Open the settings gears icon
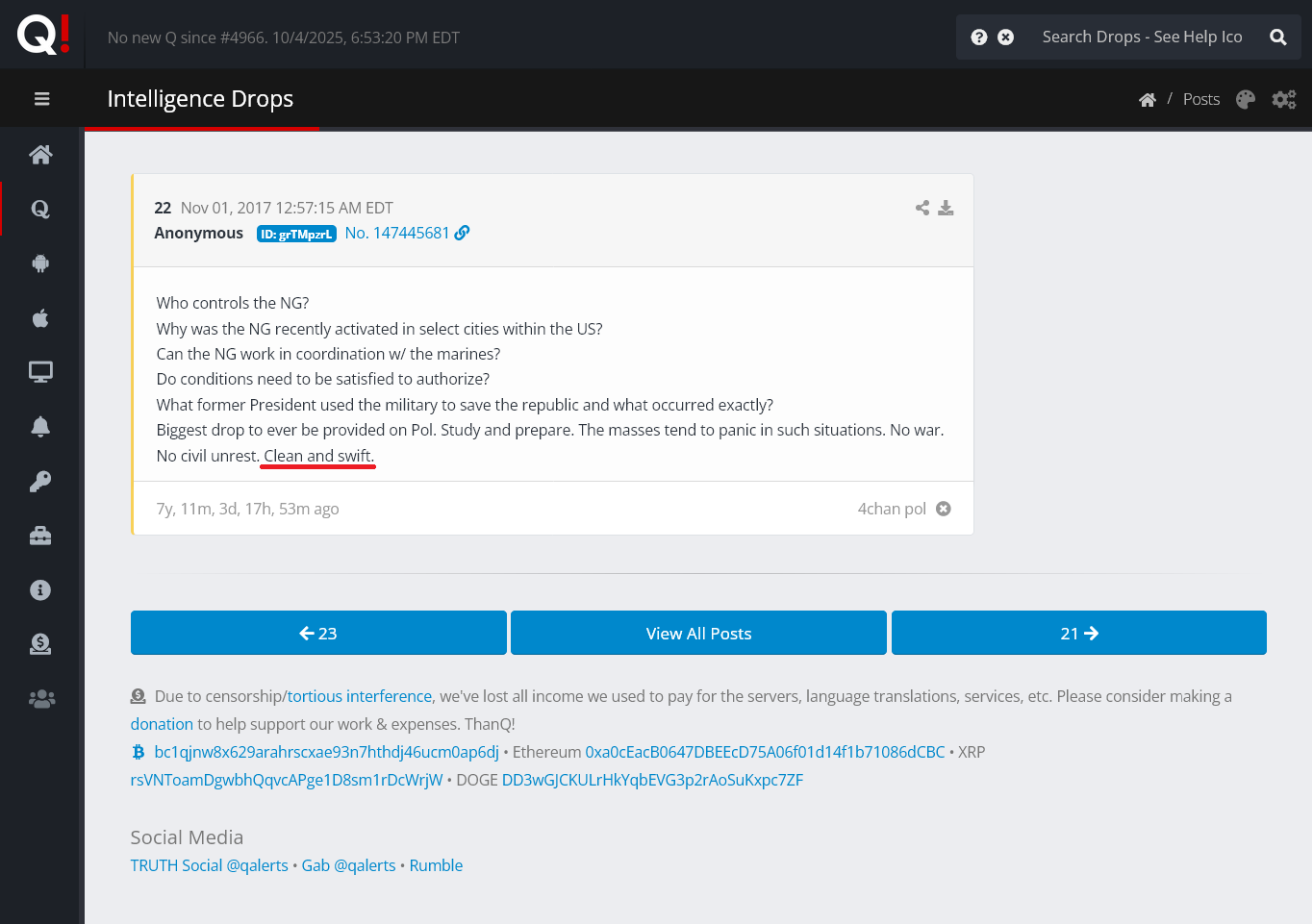 click(x=1284, y=100)
